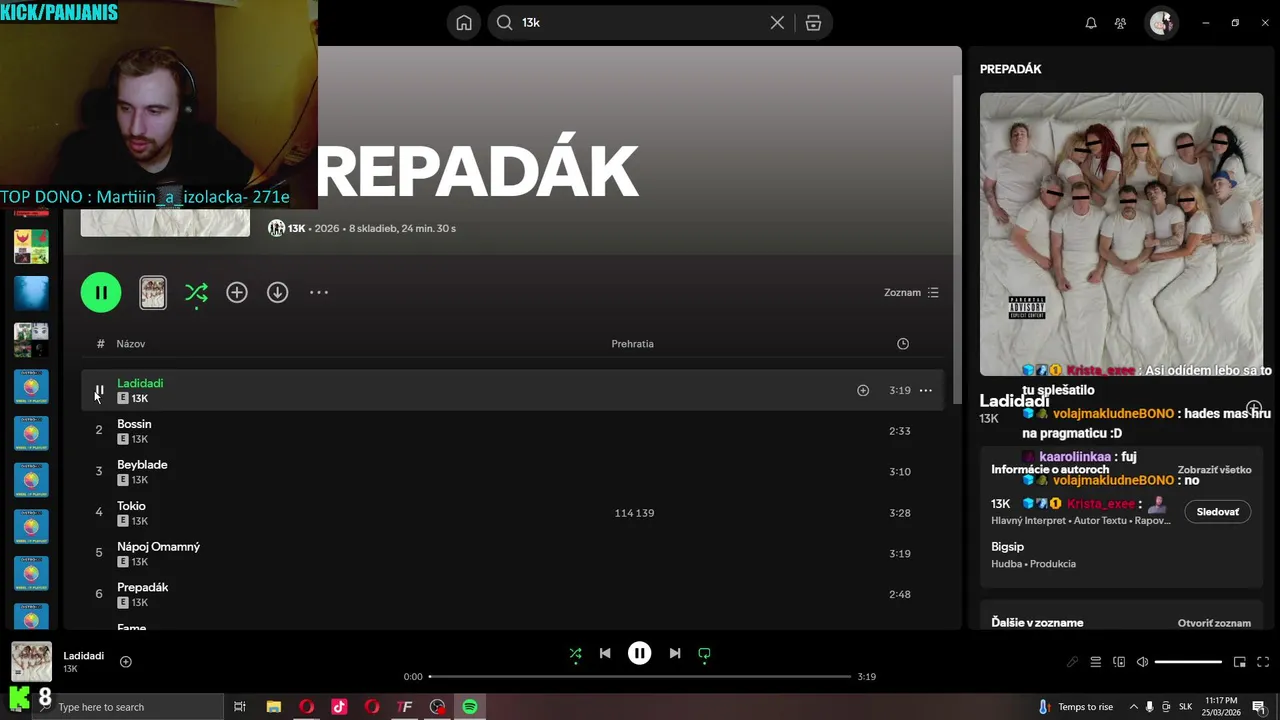Click the main view scrollbar

pyautogui.click(x=957, y=240)
